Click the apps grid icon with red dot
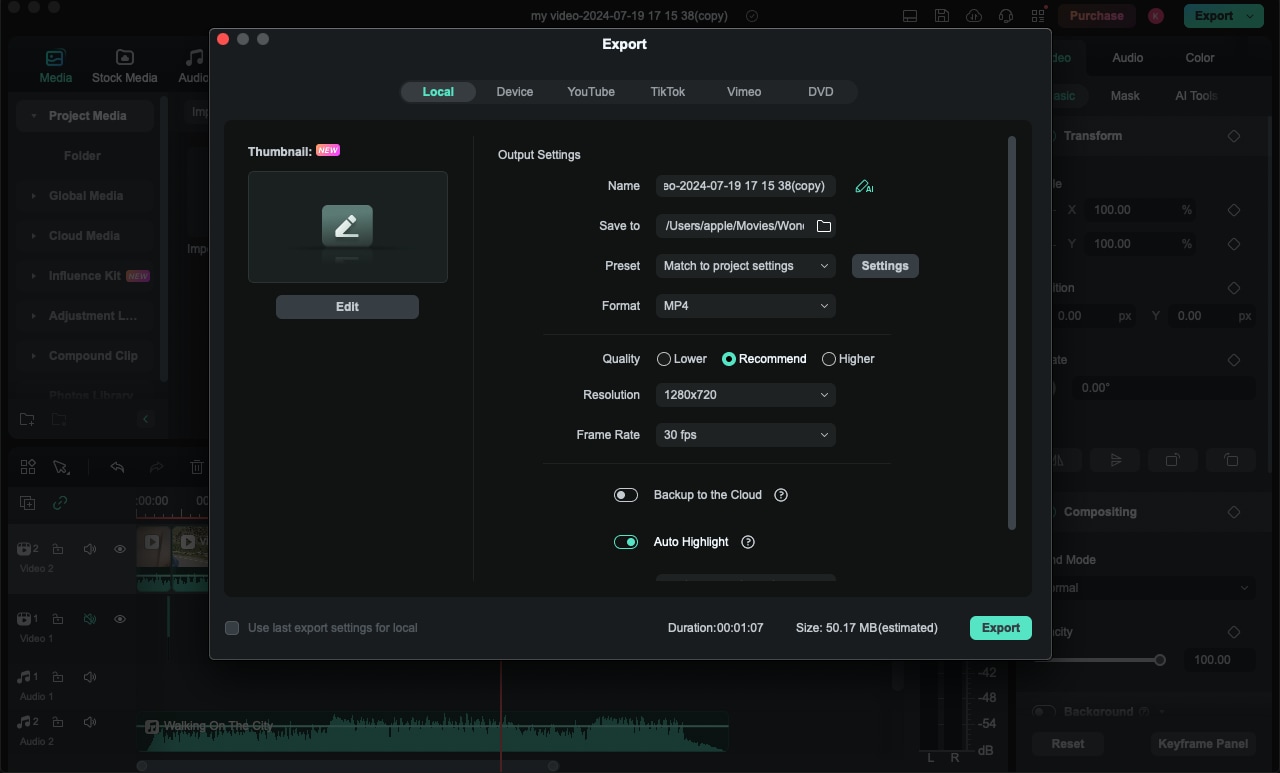 [1039, 16]
